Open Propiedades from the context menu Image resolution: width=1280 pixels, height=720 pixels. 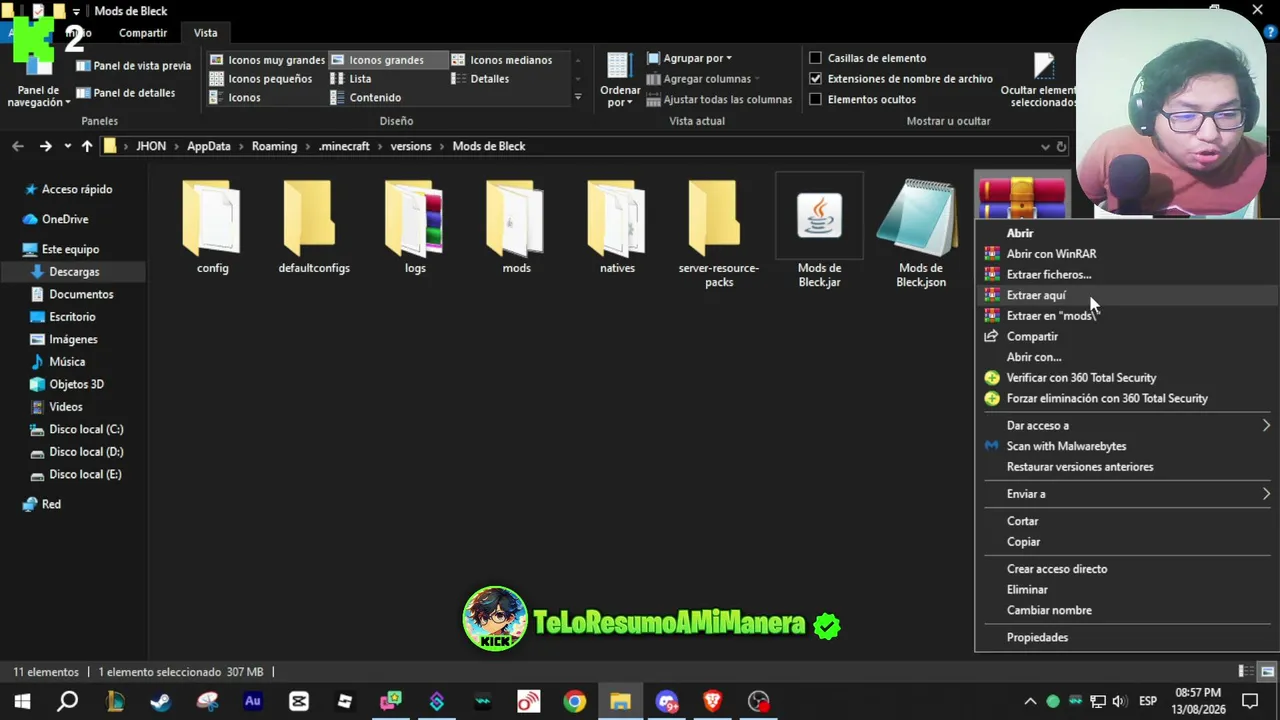(x=1126, y=637)
